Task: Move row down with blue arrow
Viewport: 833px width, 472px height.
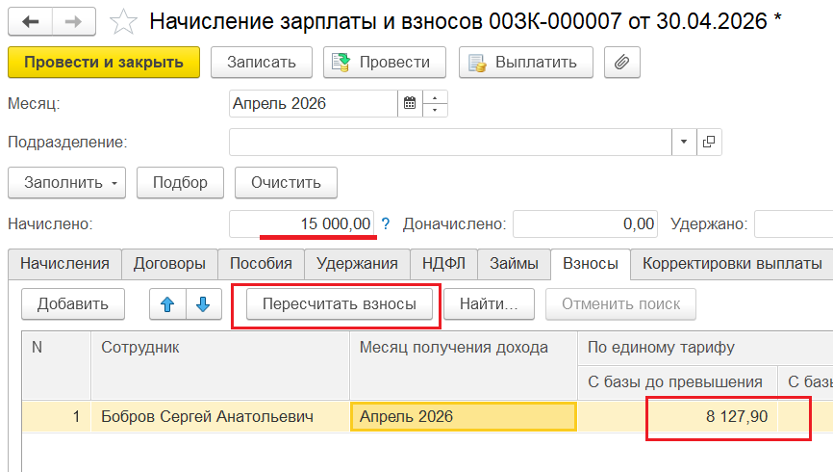Action: 203,304
